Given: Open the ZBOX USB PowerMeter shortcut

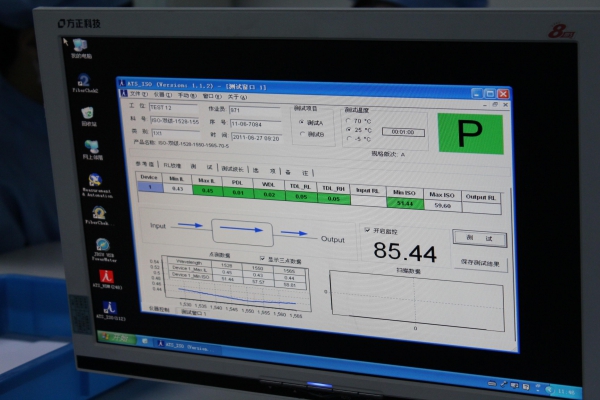Looking at the screenshot, I should click(103, 250).
